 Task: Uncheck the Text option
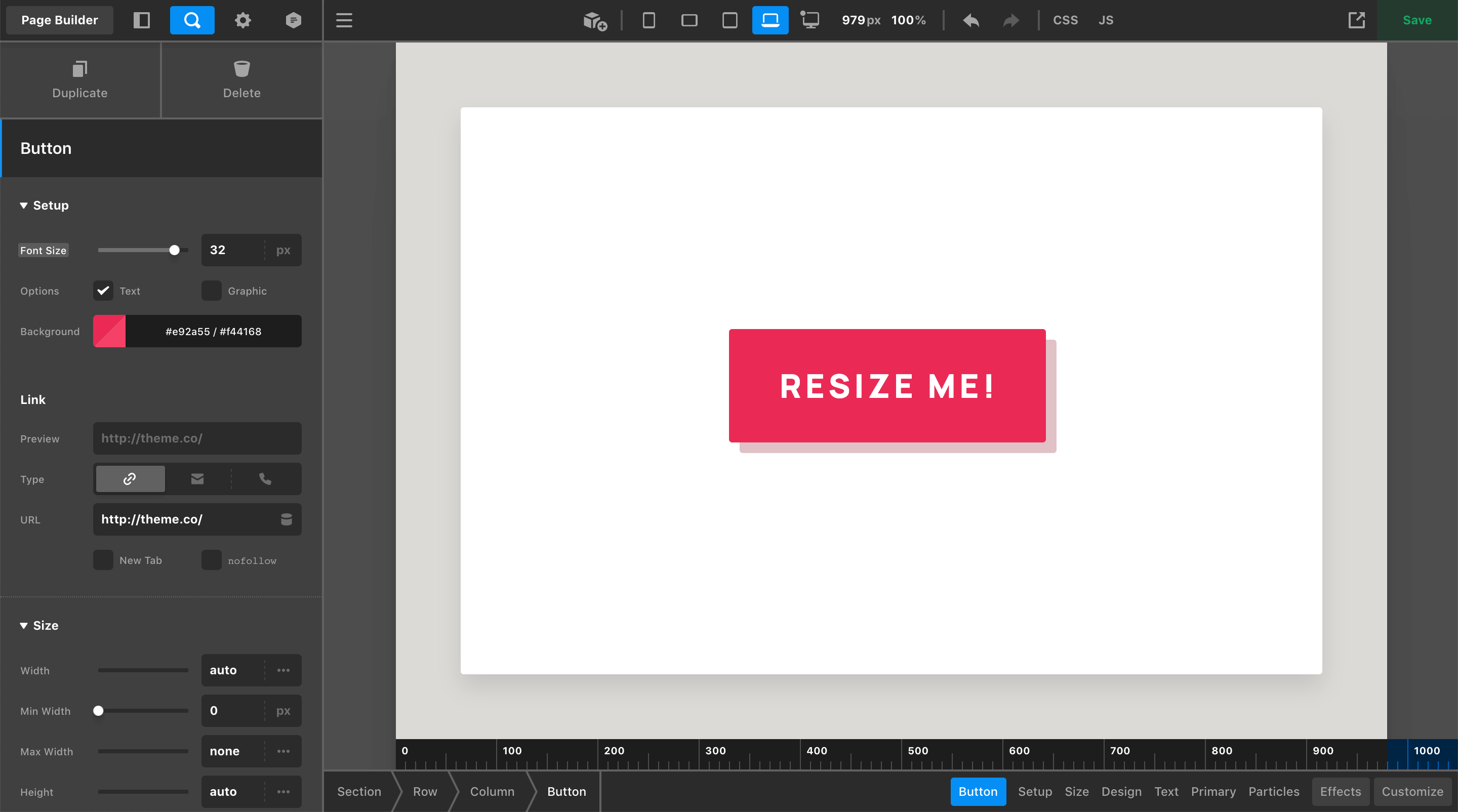103,291
